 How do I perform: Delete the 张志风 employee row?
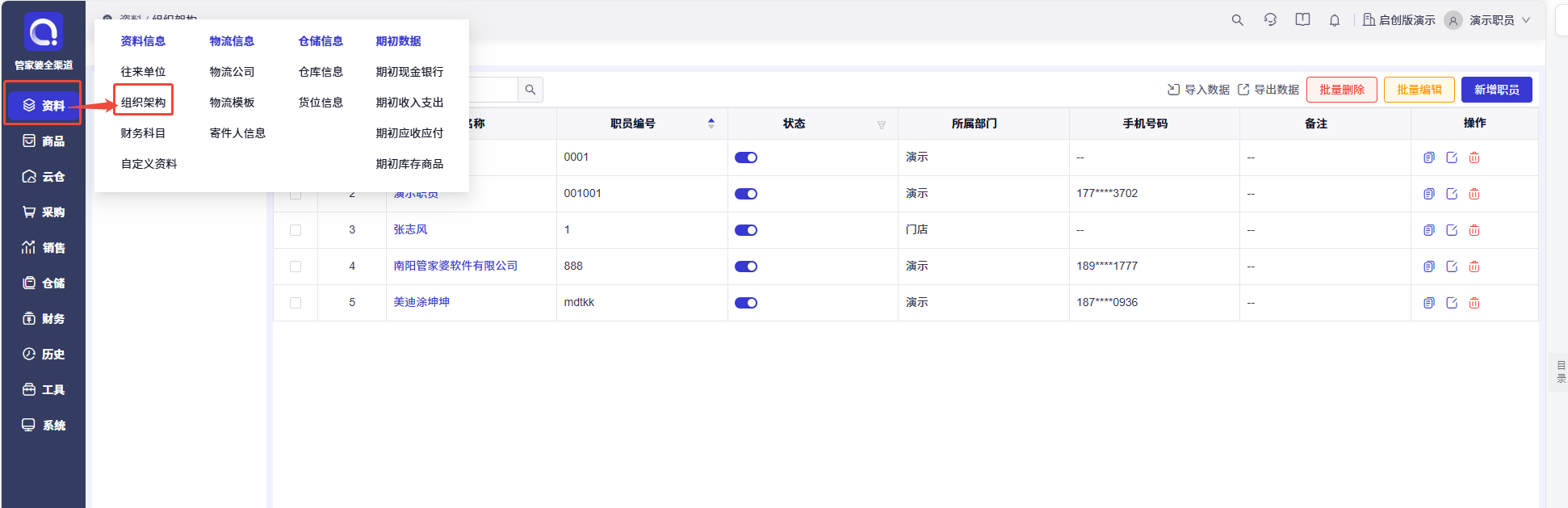pyautogui.click(x=1474, y=230)
